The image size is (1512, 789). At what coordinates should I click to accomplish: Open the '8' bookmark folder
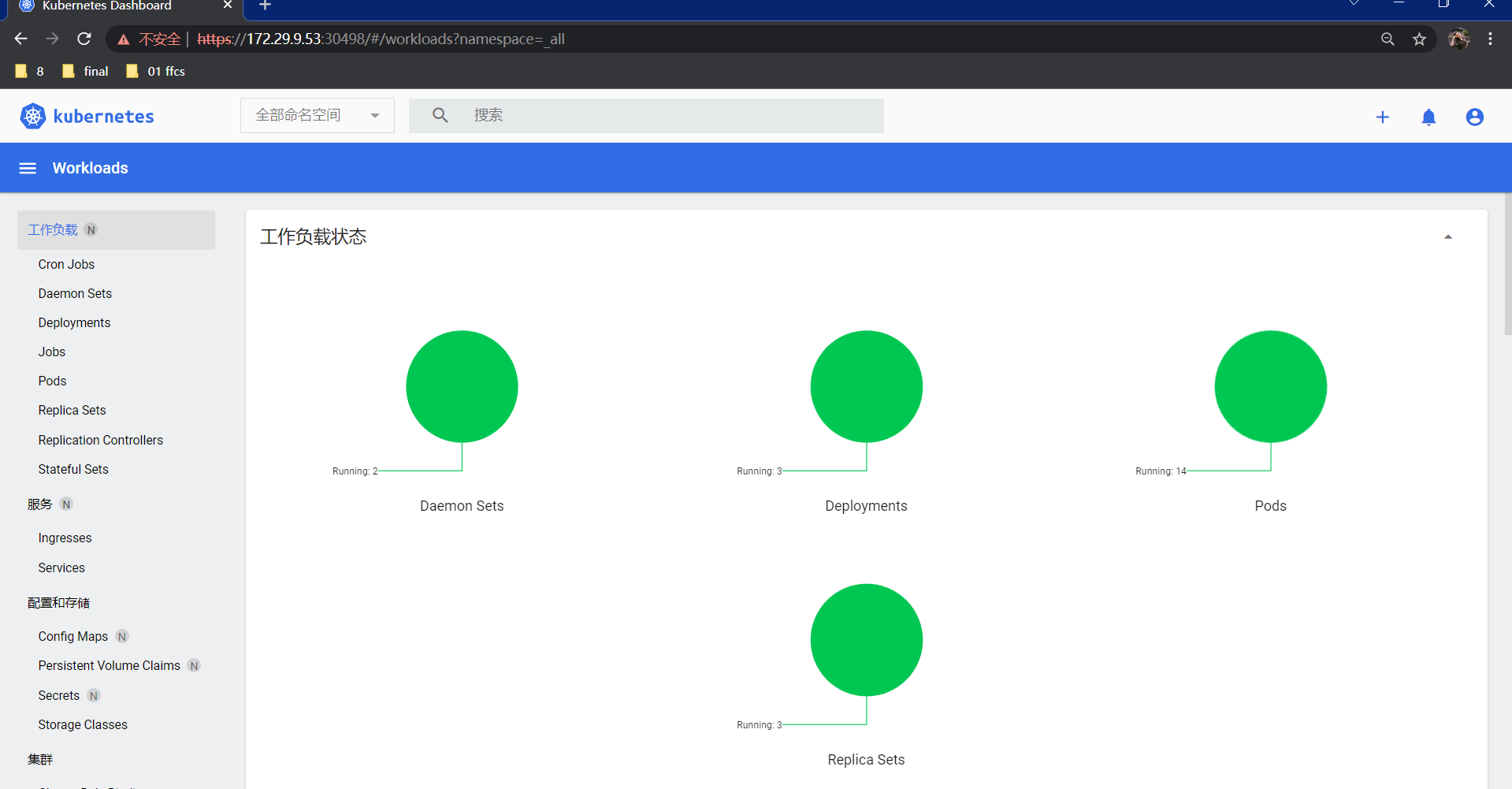[29, 71]
